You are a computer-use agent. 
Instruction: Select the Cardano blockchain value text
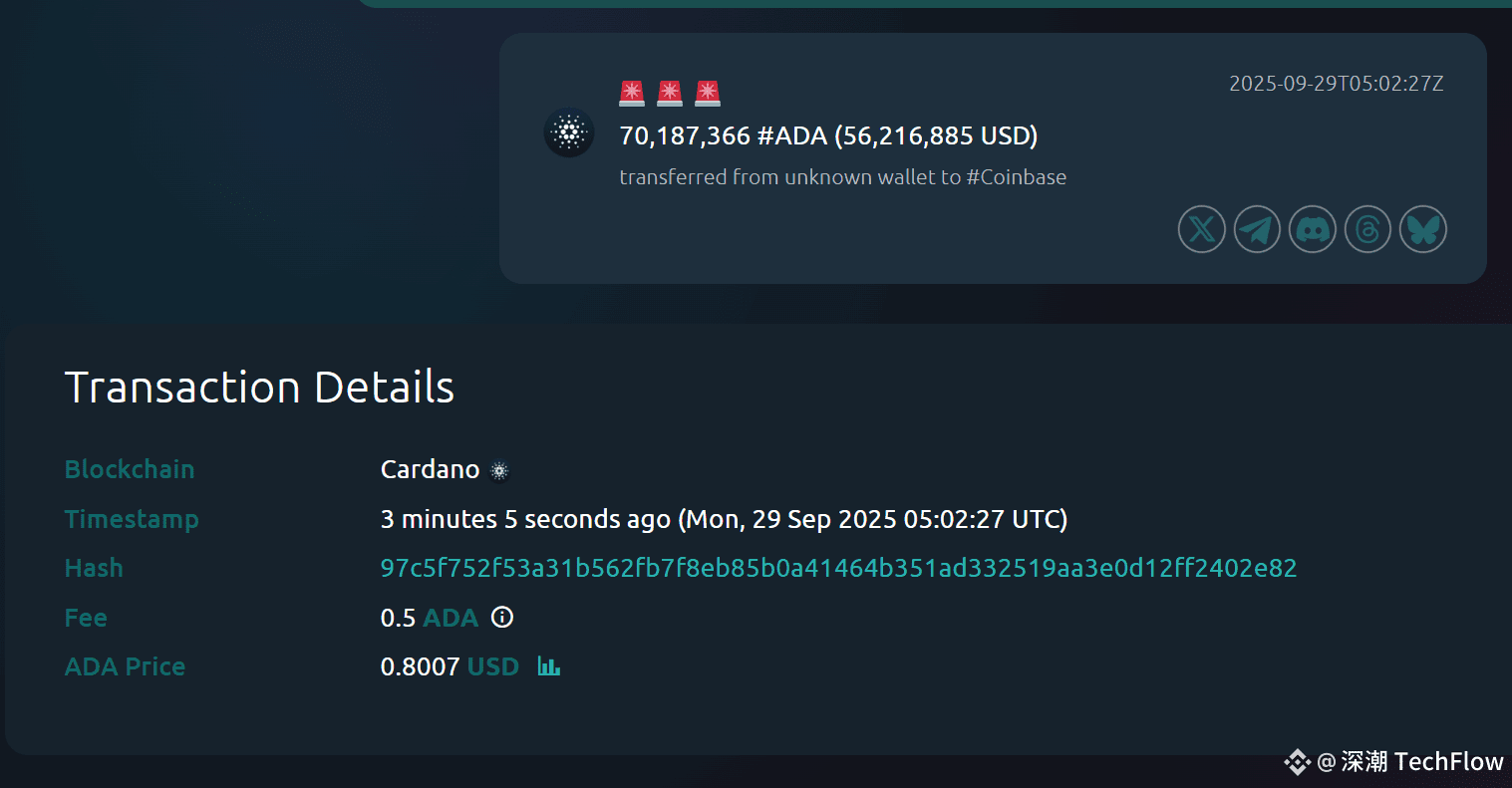[x=431, y=469]
